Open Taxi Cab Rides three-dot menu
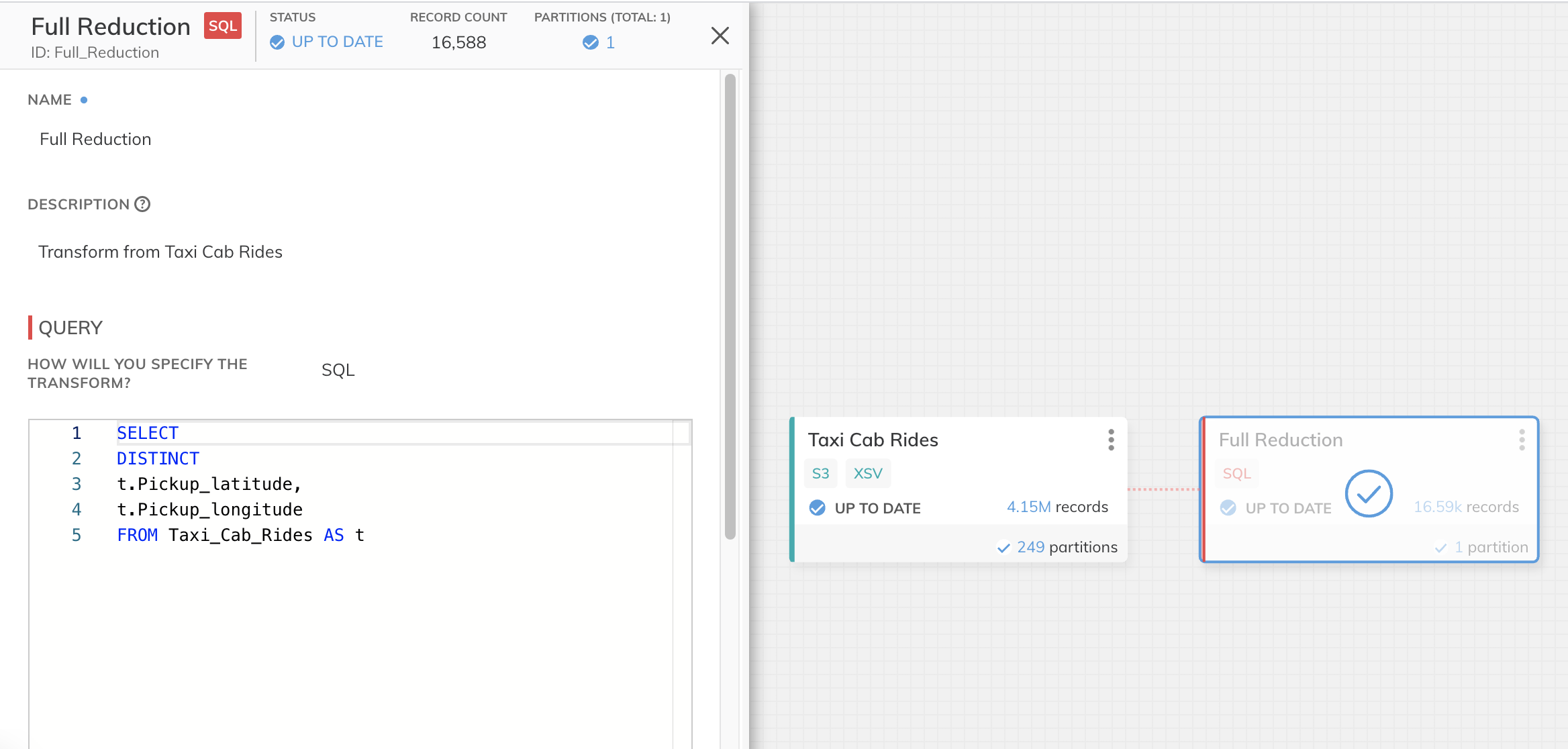The image size is (1568, 749). (x=1111, y=440)
